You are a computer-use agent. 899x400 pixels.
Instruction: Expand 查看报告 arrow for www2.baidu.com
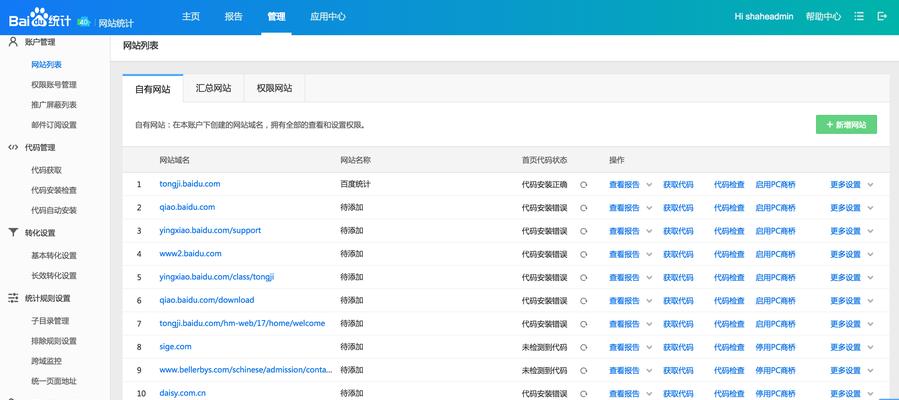click(x=649, y=254)
